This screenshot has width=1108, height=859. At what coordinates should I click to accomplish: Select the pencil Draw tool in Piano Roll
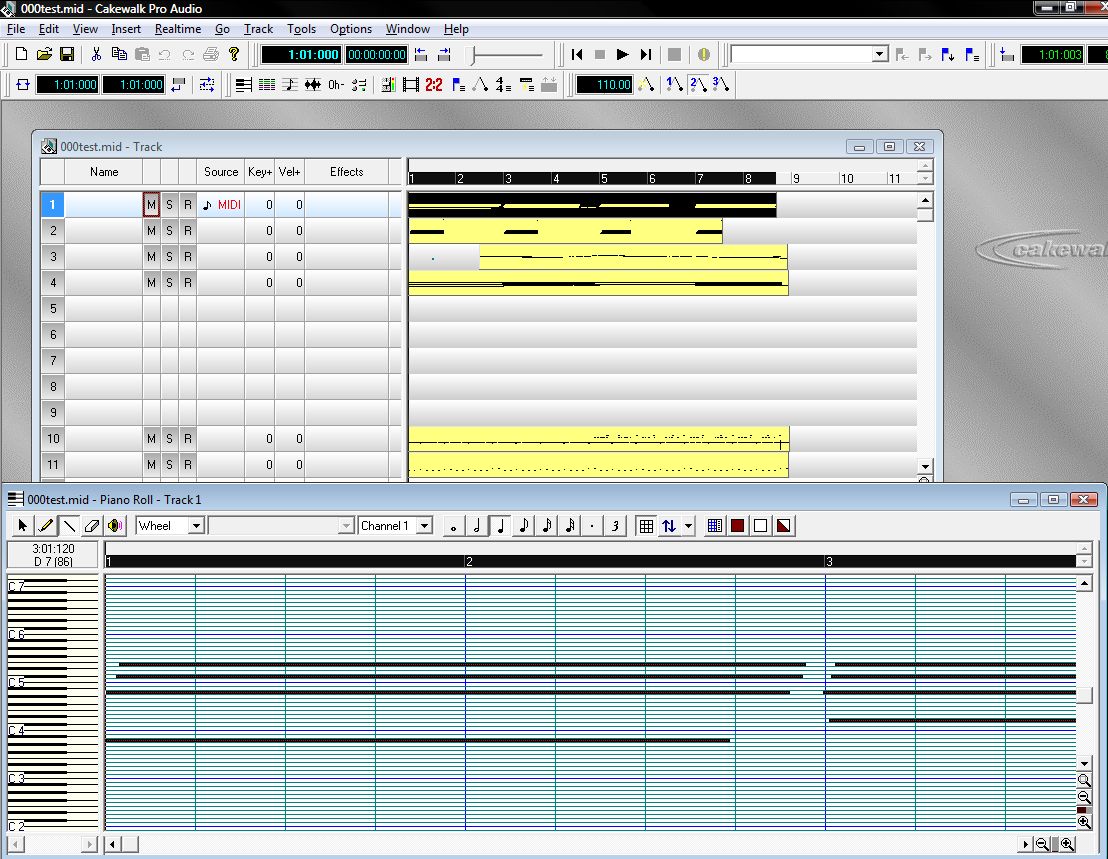[x=45, y=526]
